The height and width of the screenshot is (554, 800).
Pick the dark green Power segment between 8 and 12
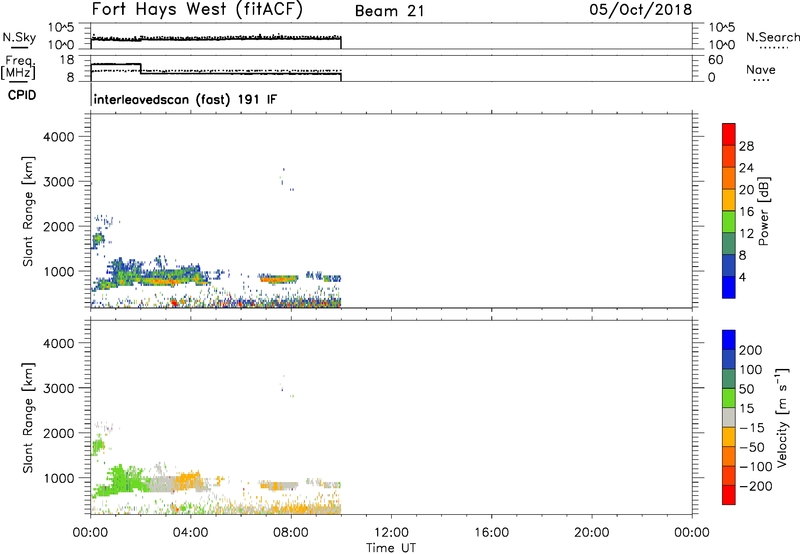[729, 244]
